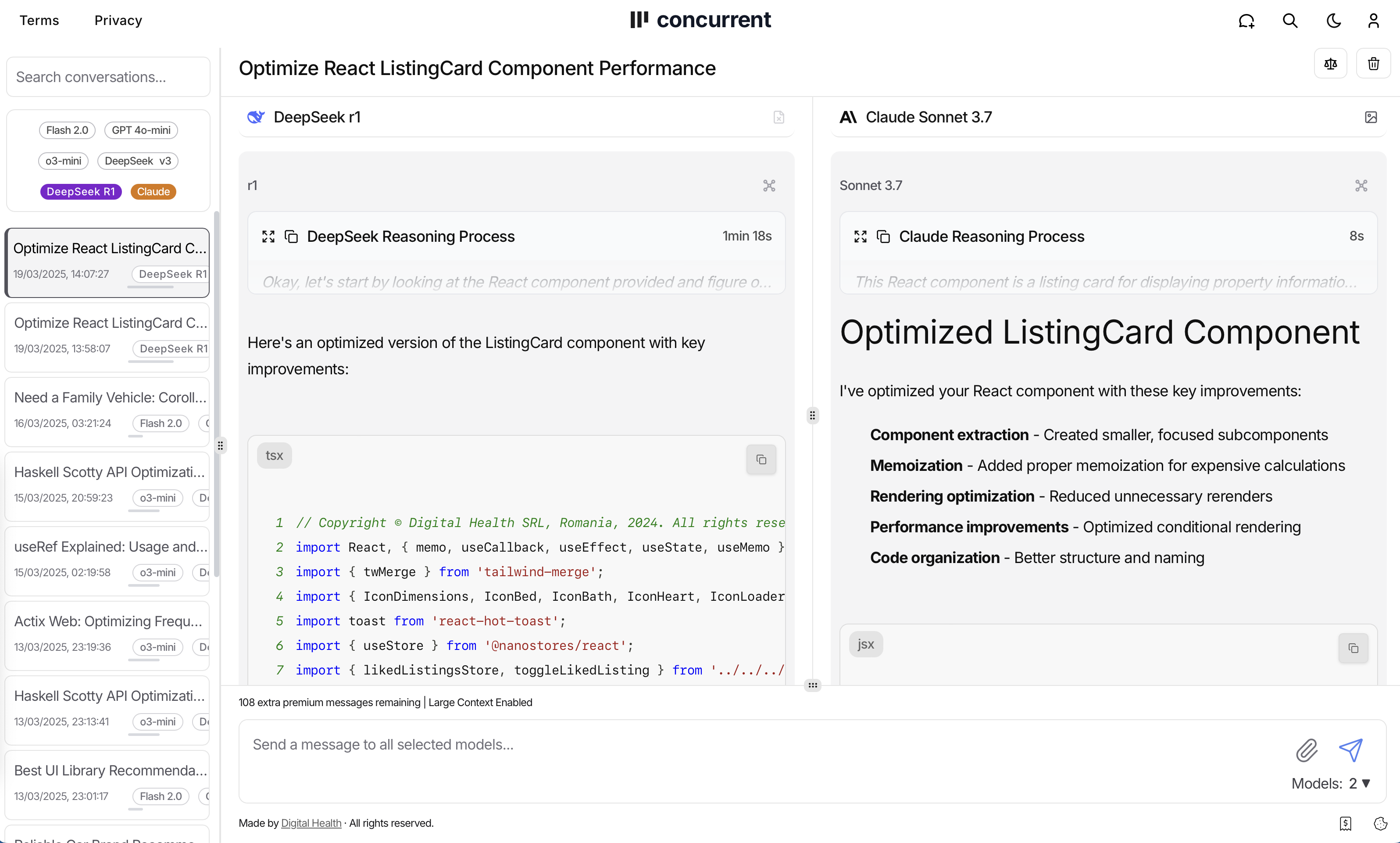Click the balance scale compare icon
This screenshot has height=843, width=1400.
[x=1330, y=64]
